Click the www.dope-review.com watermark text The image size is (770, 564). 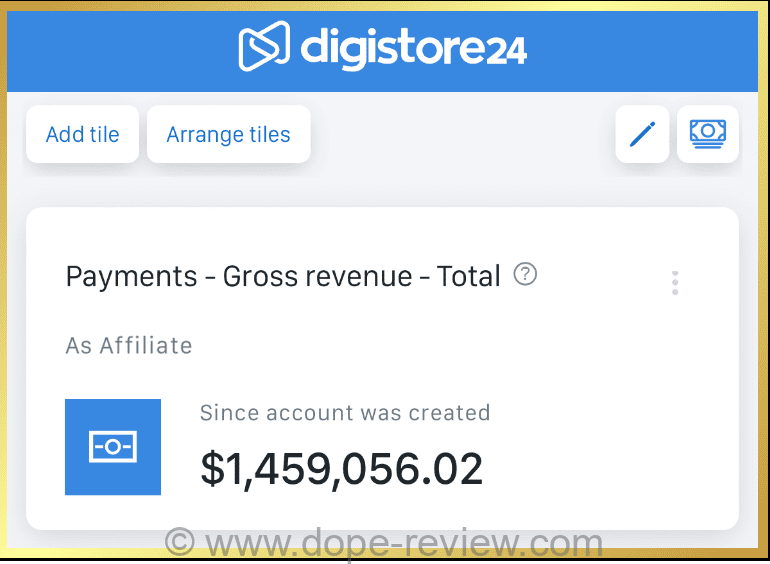coord(400,545)
